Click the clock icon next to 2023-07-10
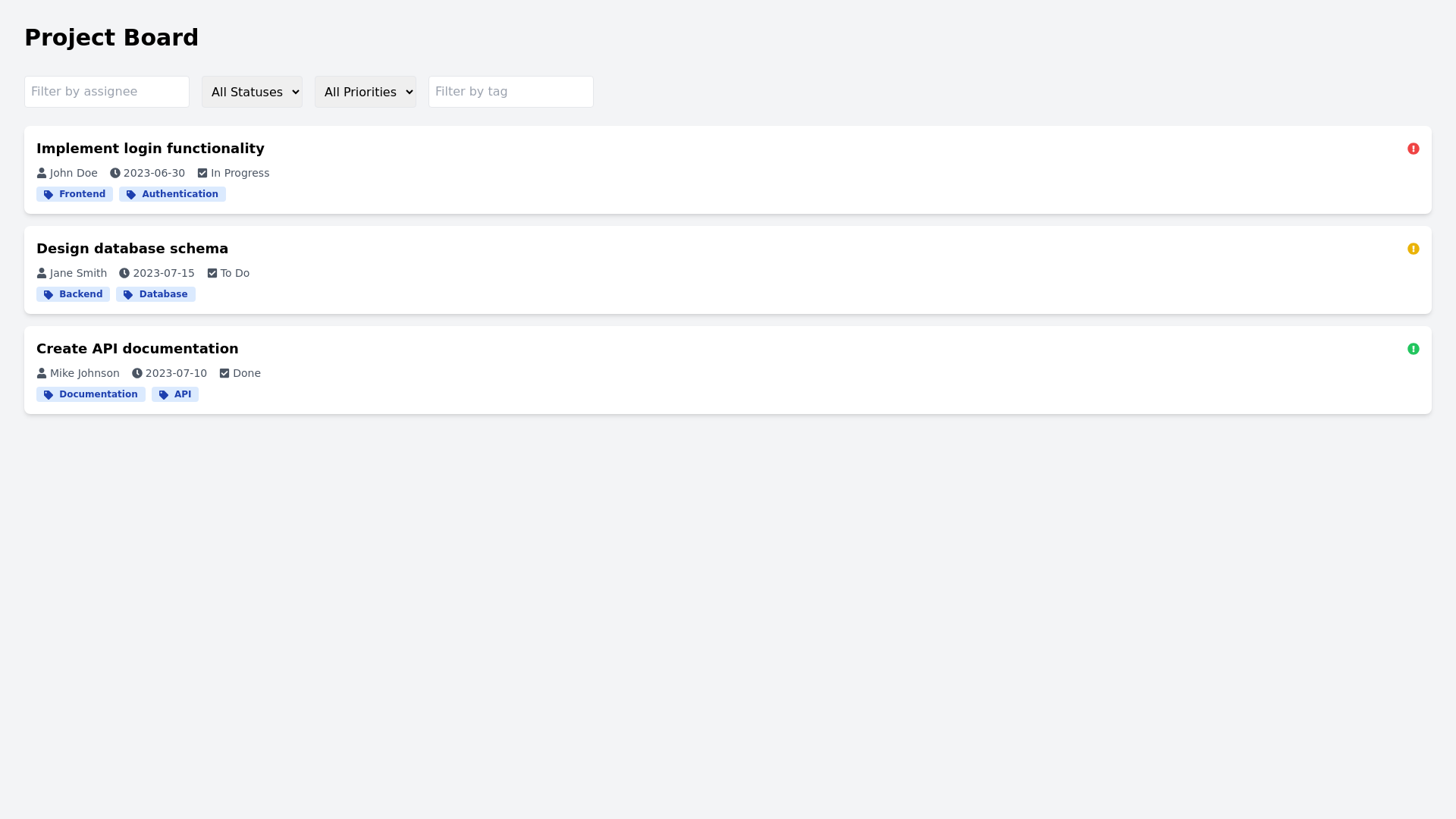1456x819 pixels. 137,373
